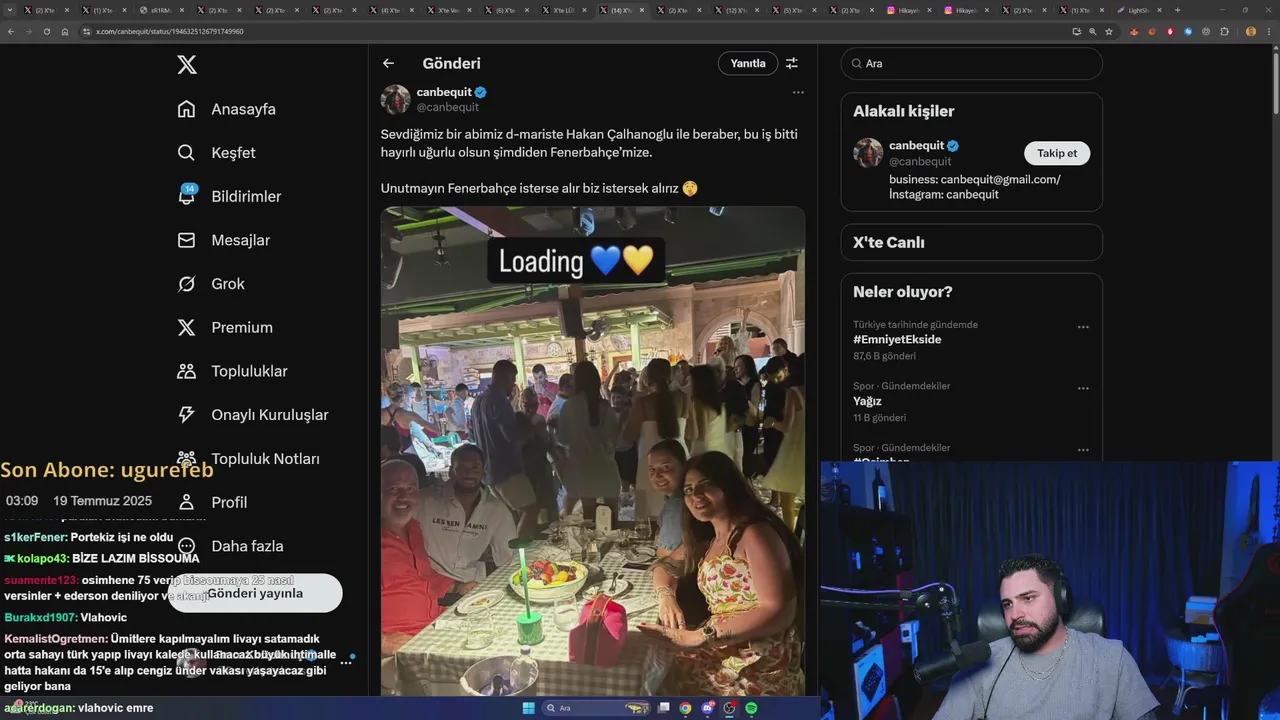
Task: Open Mesajlar envelope icon
Action: coord(186,240)
